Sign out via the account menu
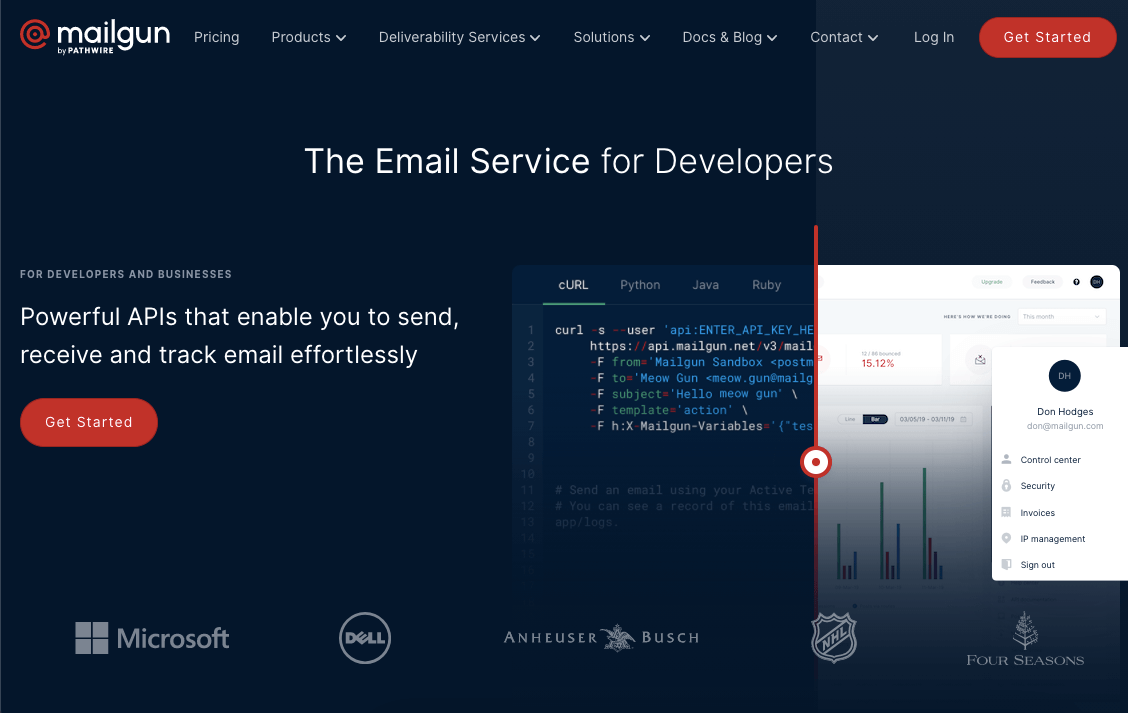 click(x=1036, y=564)
